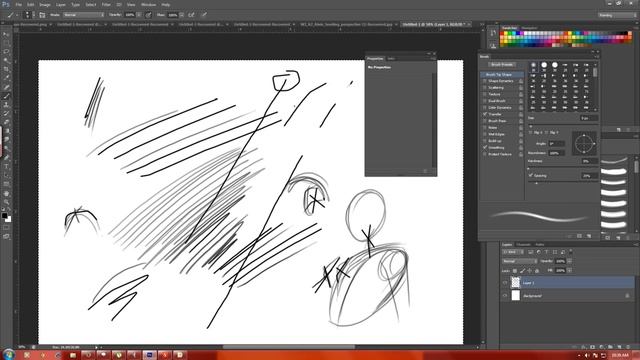640x360 pixels.
Task: Click the brush Hardness value field
Action: [x=590, y=161]
